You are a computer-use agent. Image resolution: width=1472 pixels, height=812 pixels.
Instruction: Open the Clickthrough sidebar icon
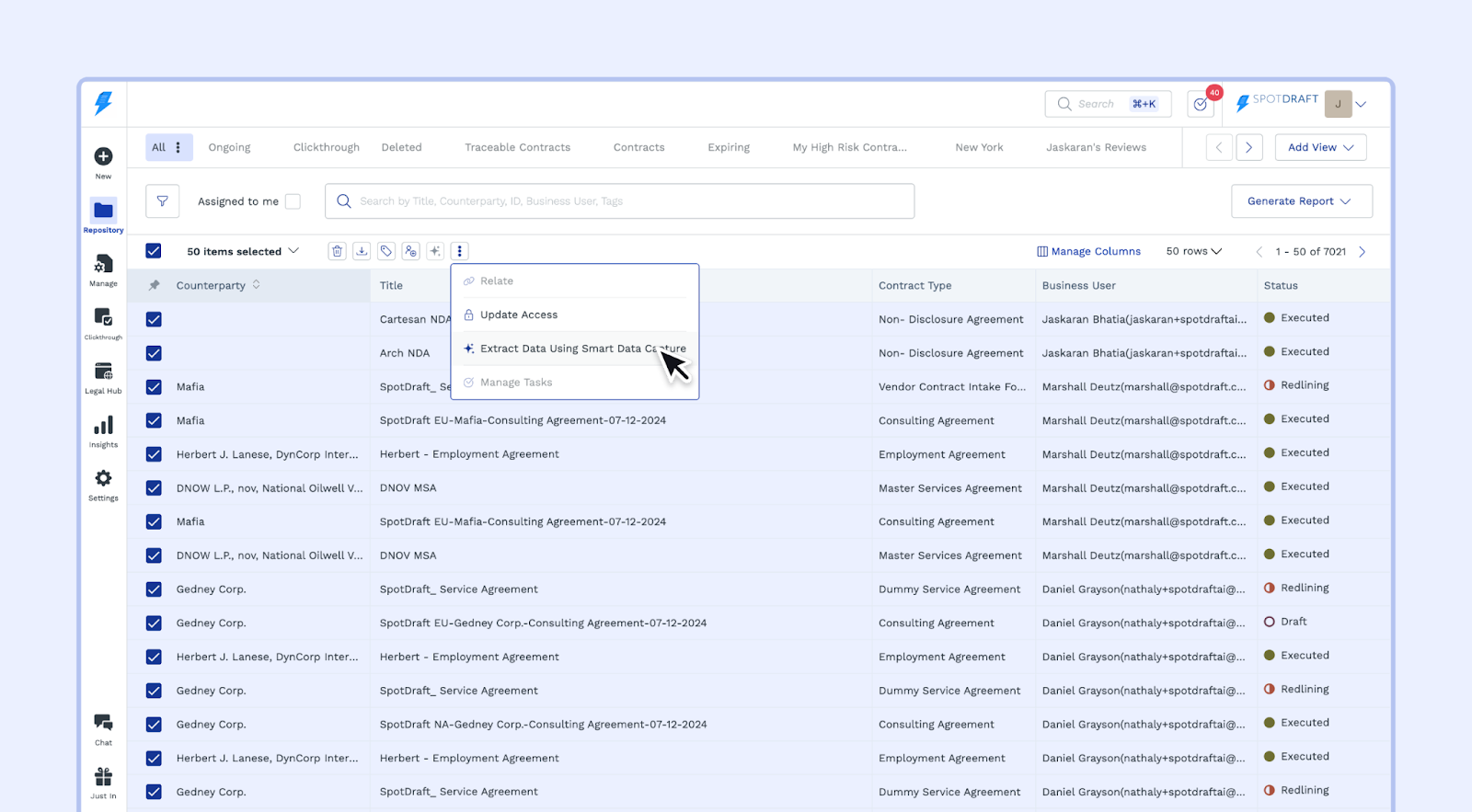(103, 323)
